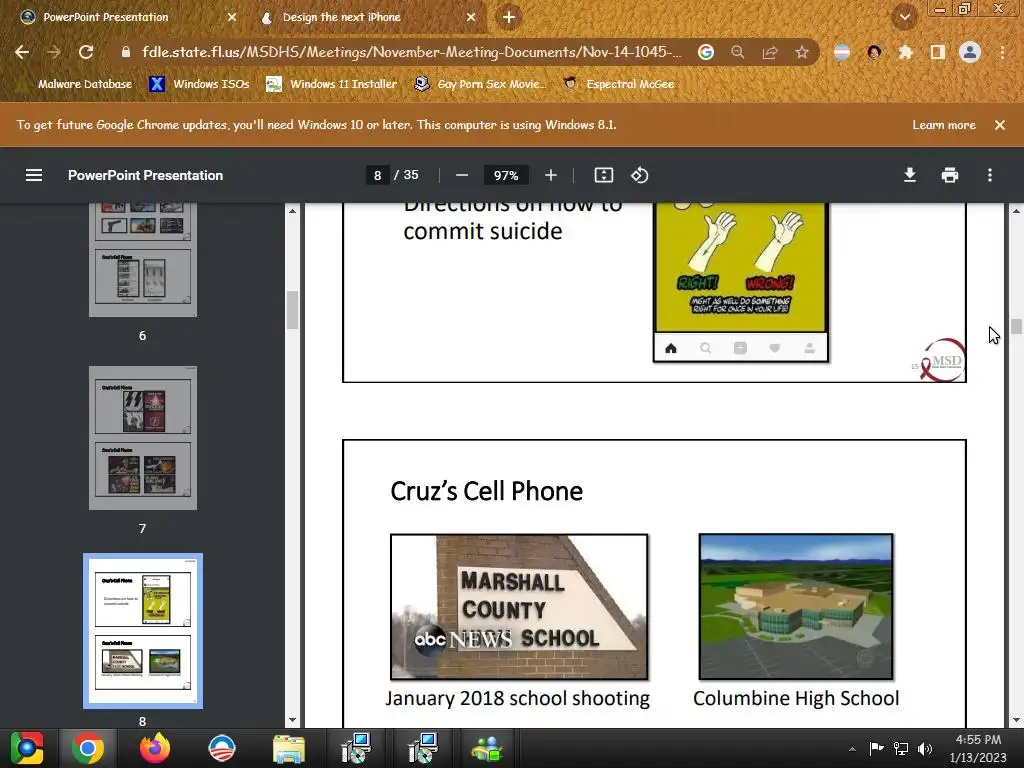Open Firefox from the taskbar

pos(155,748)
